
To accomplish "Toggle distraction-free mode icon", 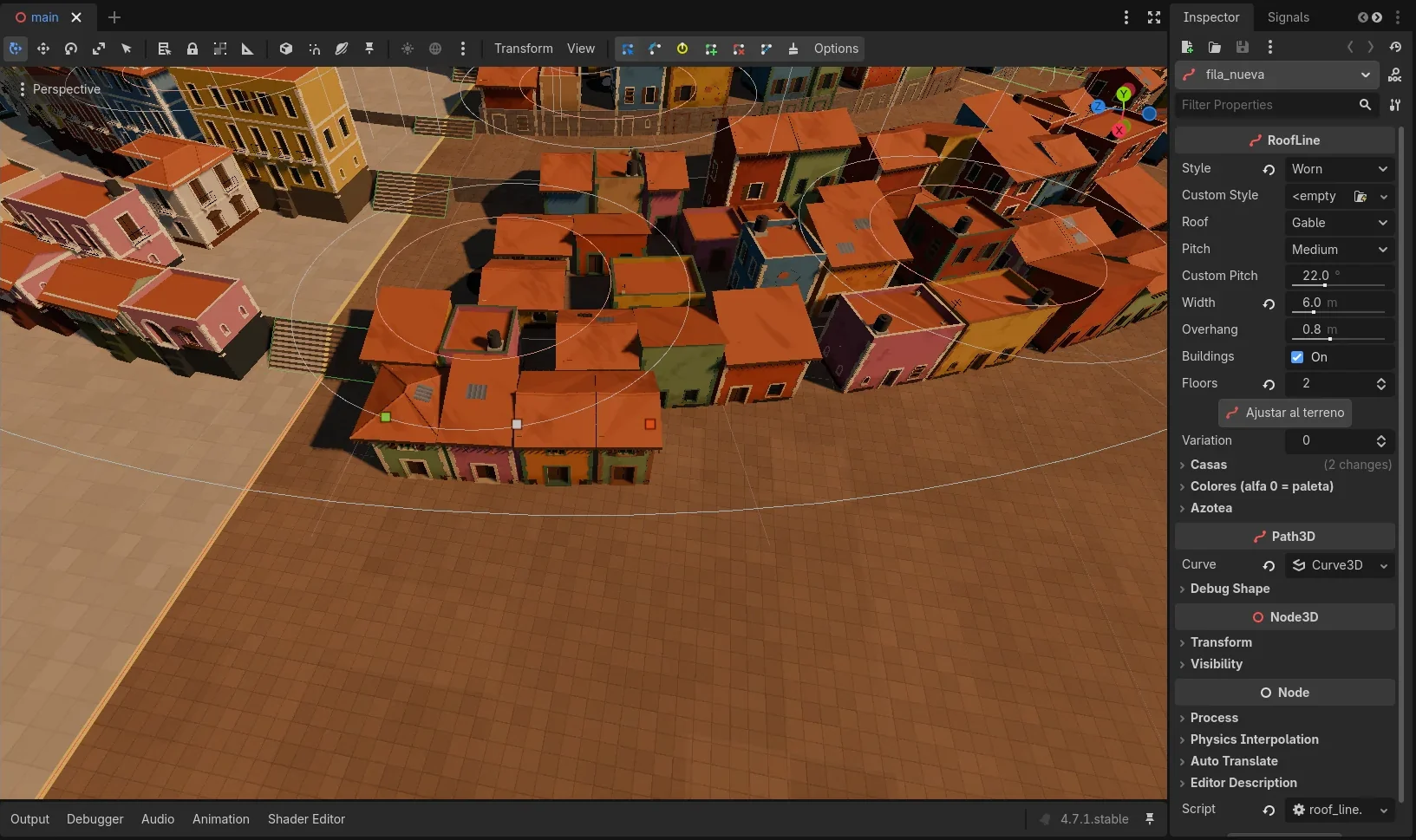I will (1154, 17).
